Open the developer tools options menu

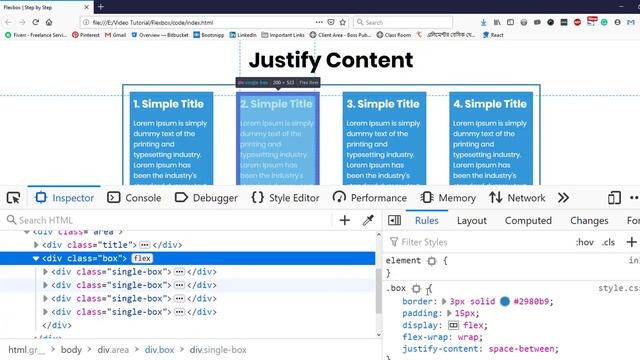point(634,198)
